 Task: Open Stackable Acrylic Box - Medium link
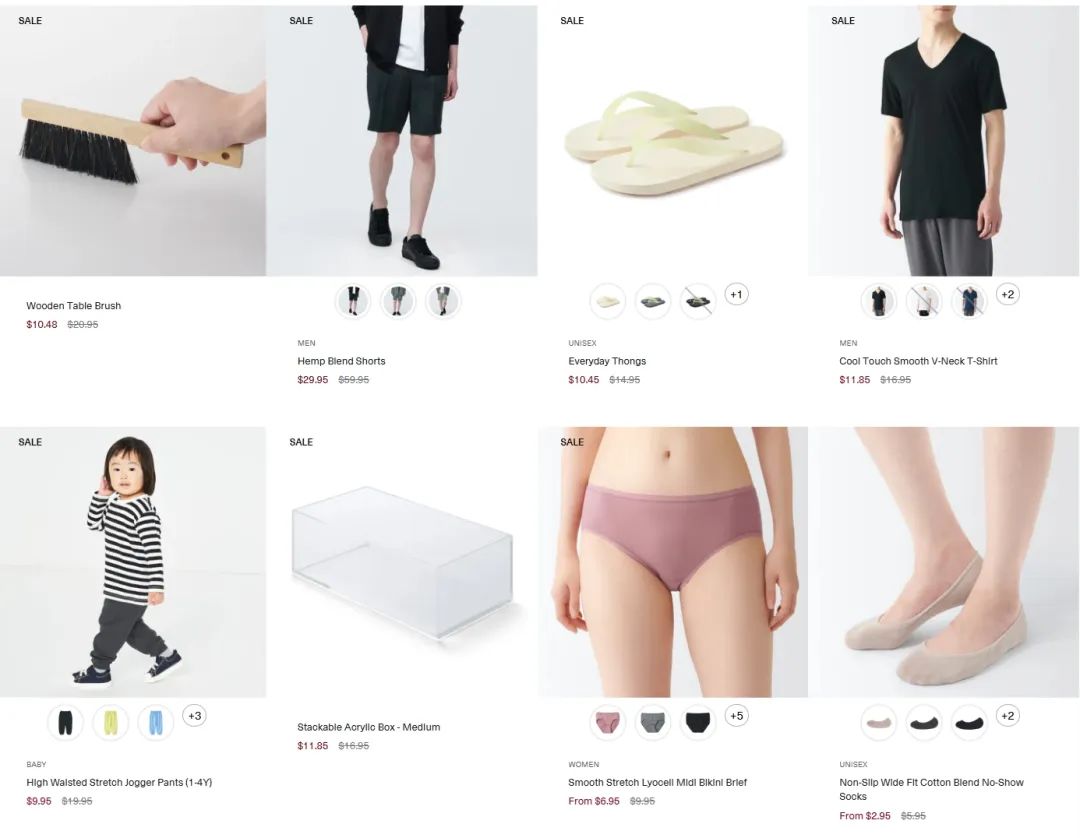coord(368,727)
